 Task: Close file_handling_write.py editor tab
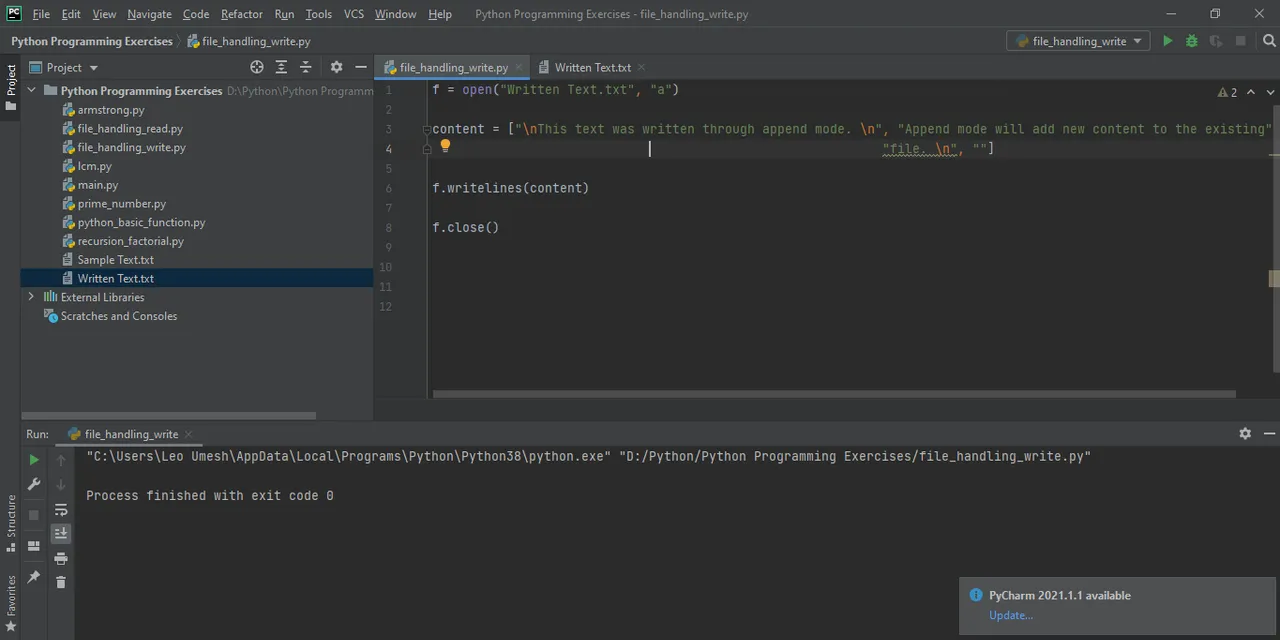518,67
